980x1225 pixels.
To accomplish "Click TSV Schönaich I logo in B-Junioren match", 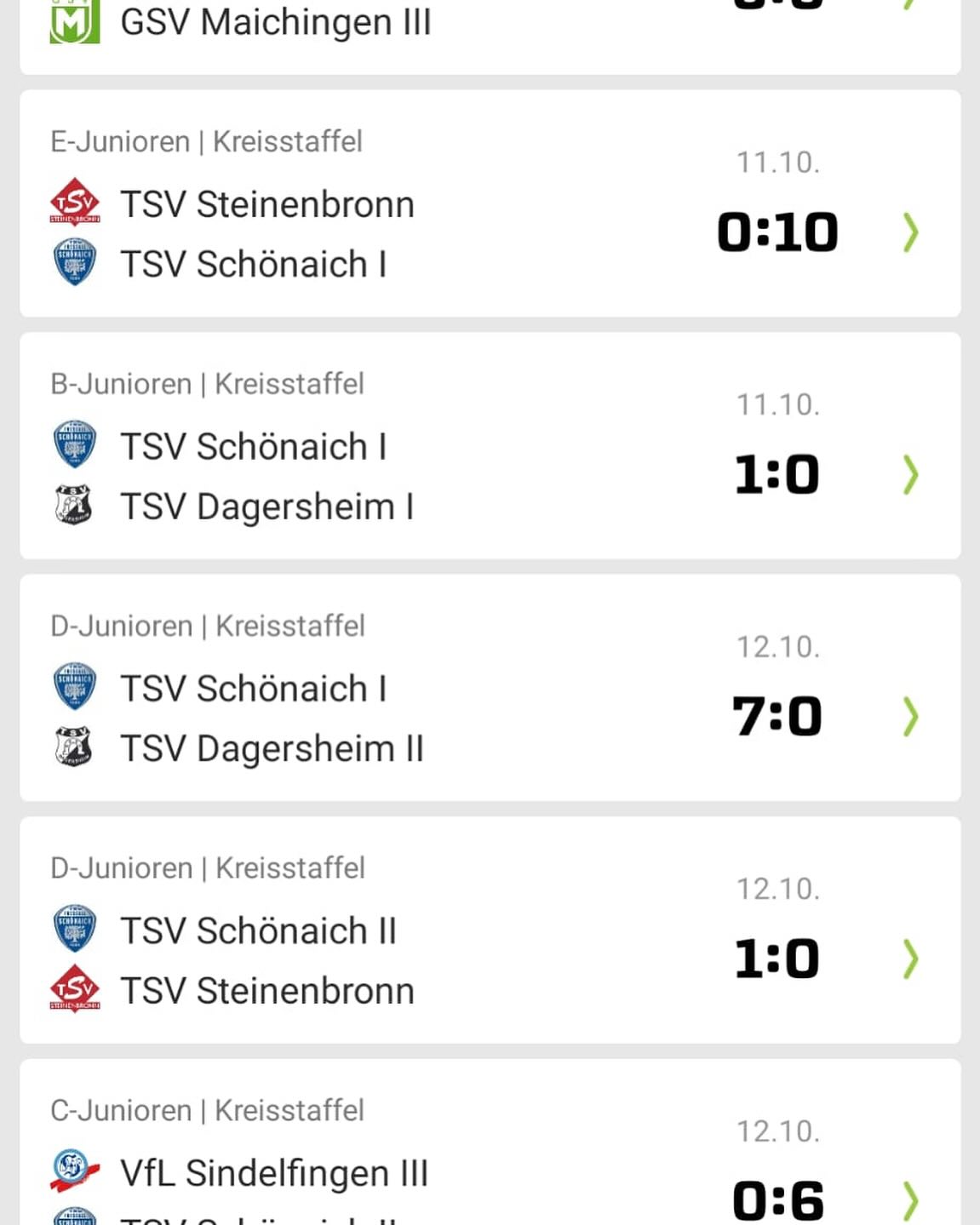I will pyautogui.click(x=75, y=444).
